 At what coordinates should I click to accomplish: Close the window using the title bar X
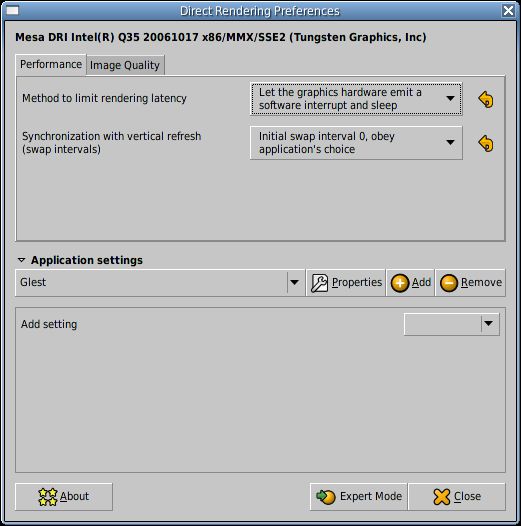[508, 11]
